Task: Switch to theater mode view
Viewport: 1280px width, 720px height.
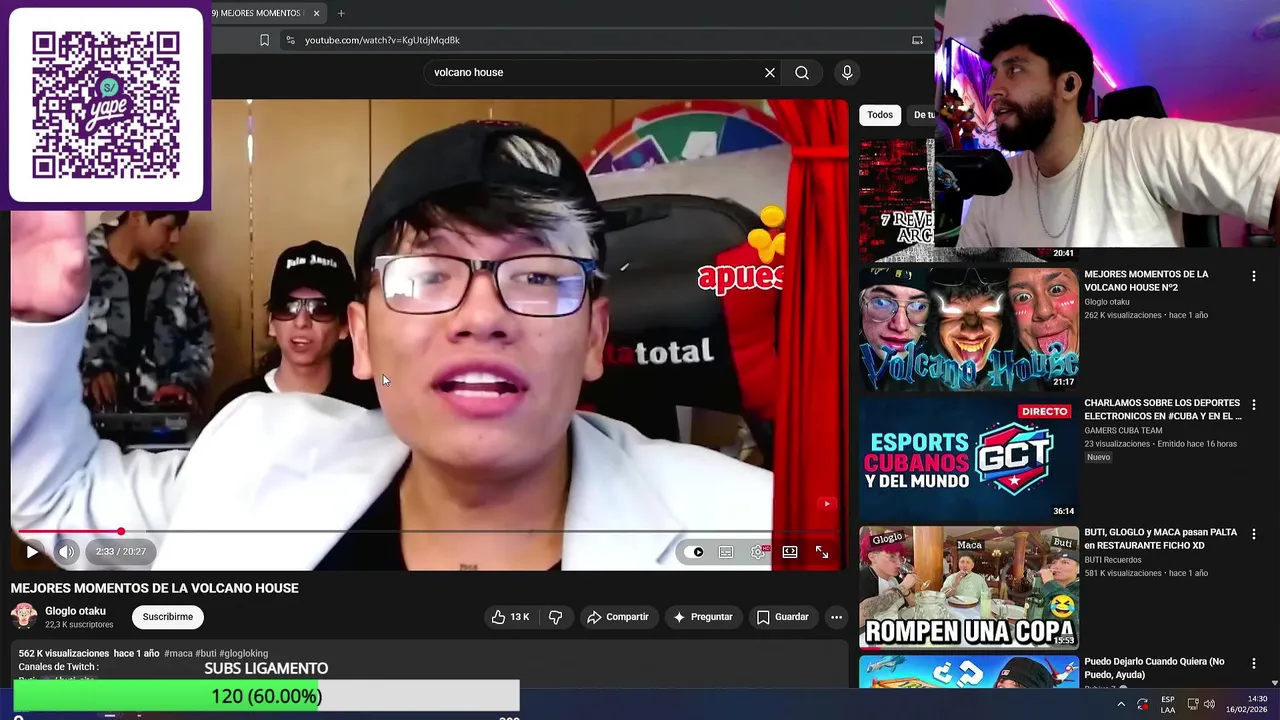Action: click(790, 552)
